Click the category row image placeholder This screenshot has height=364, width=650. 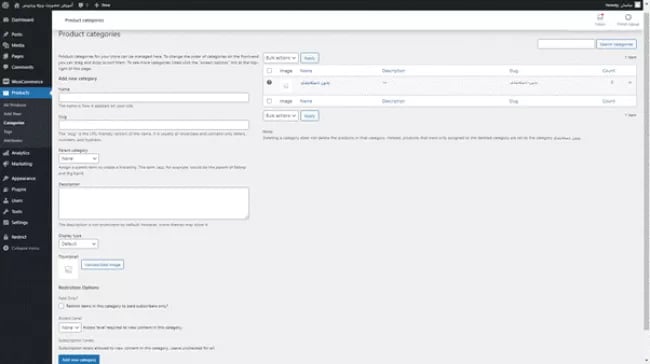click(286, 86)
